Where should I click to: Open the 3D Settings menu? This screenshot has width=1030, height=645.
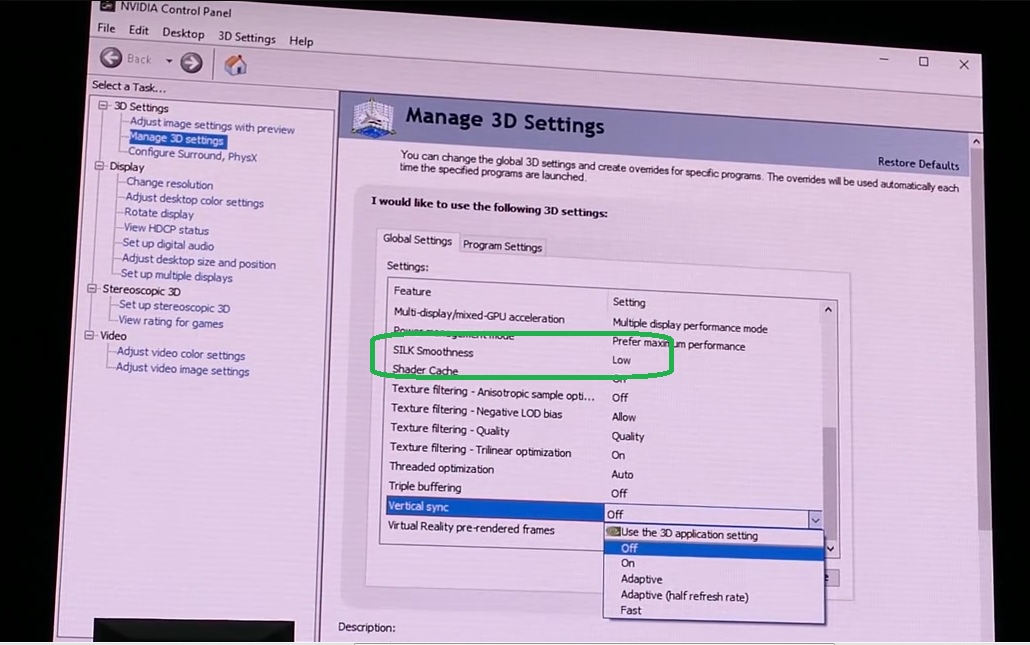(x=246, y=37)
